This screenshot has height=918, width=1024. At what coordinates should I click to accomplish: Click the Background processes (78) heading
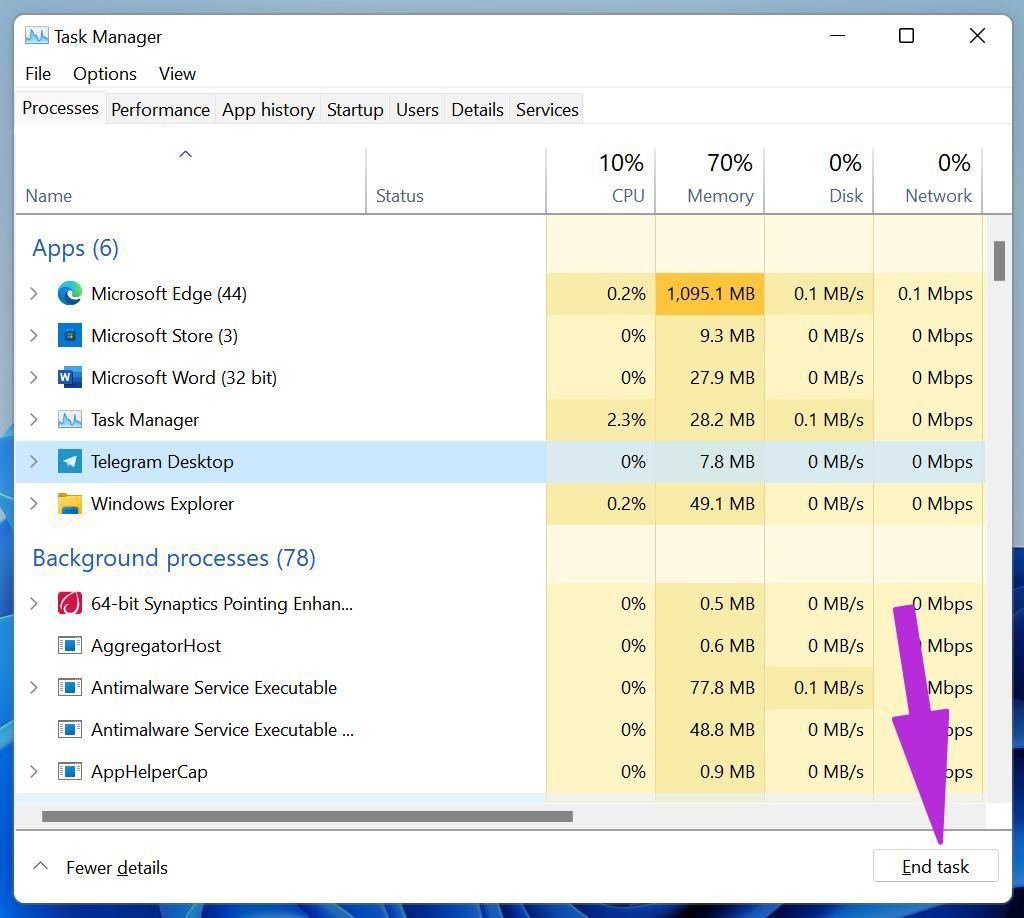(x=174, y=558)
